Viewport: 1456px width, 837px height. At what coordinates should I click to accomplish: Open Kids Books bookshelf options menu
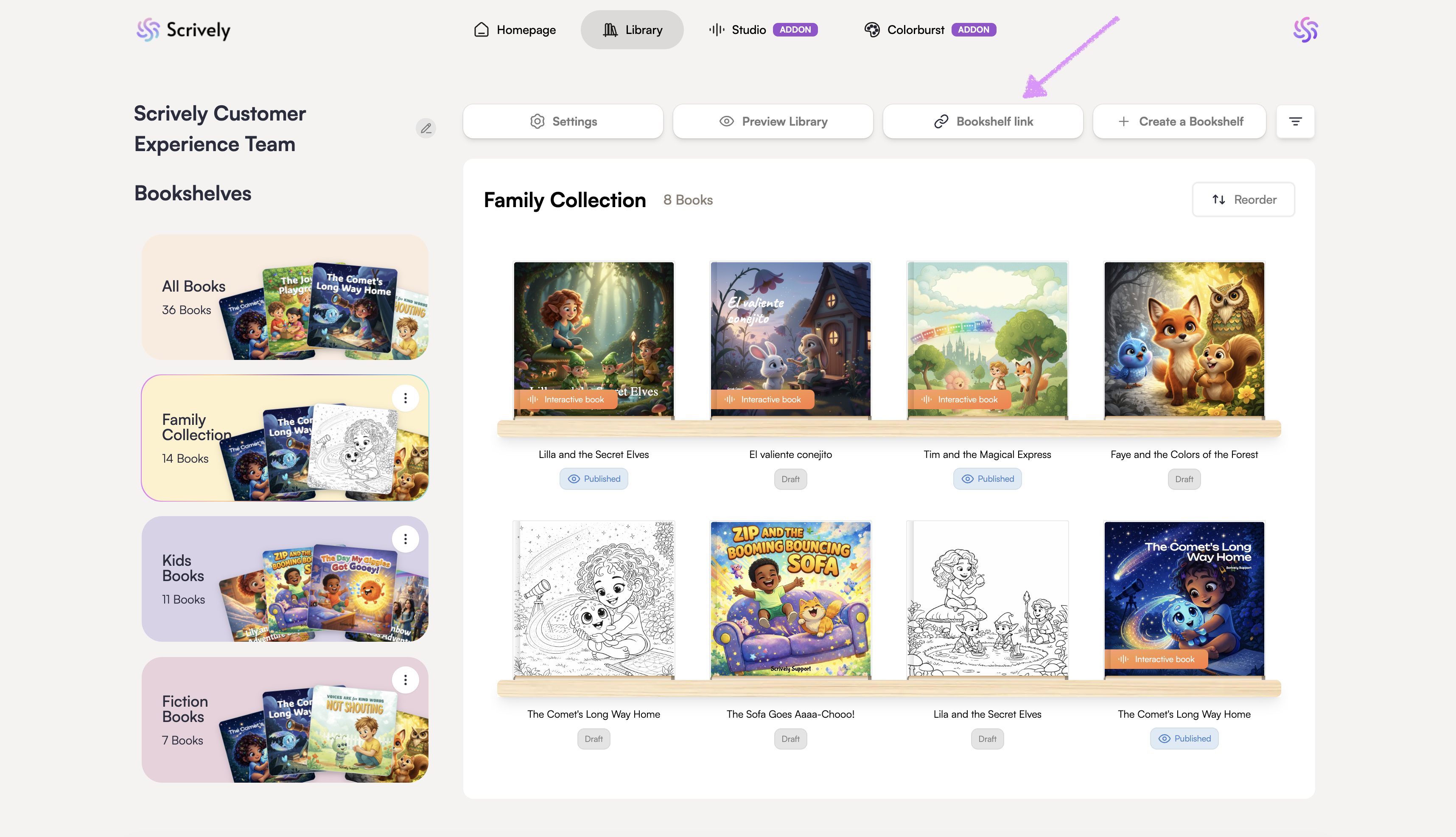[x=405, y=539]
